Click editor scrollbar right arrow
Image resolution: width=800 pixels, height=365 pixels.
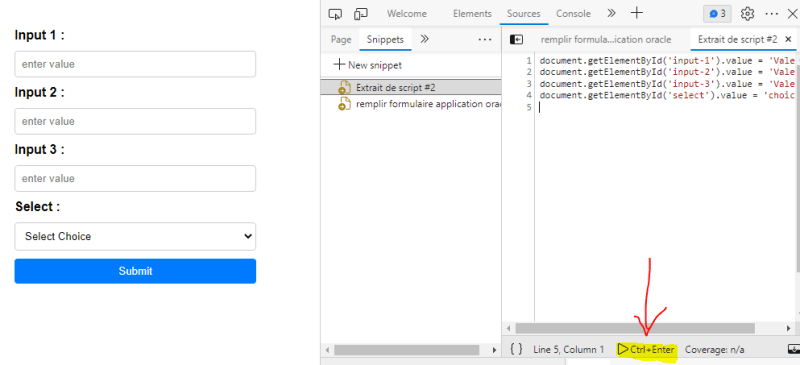pos(788,328)
